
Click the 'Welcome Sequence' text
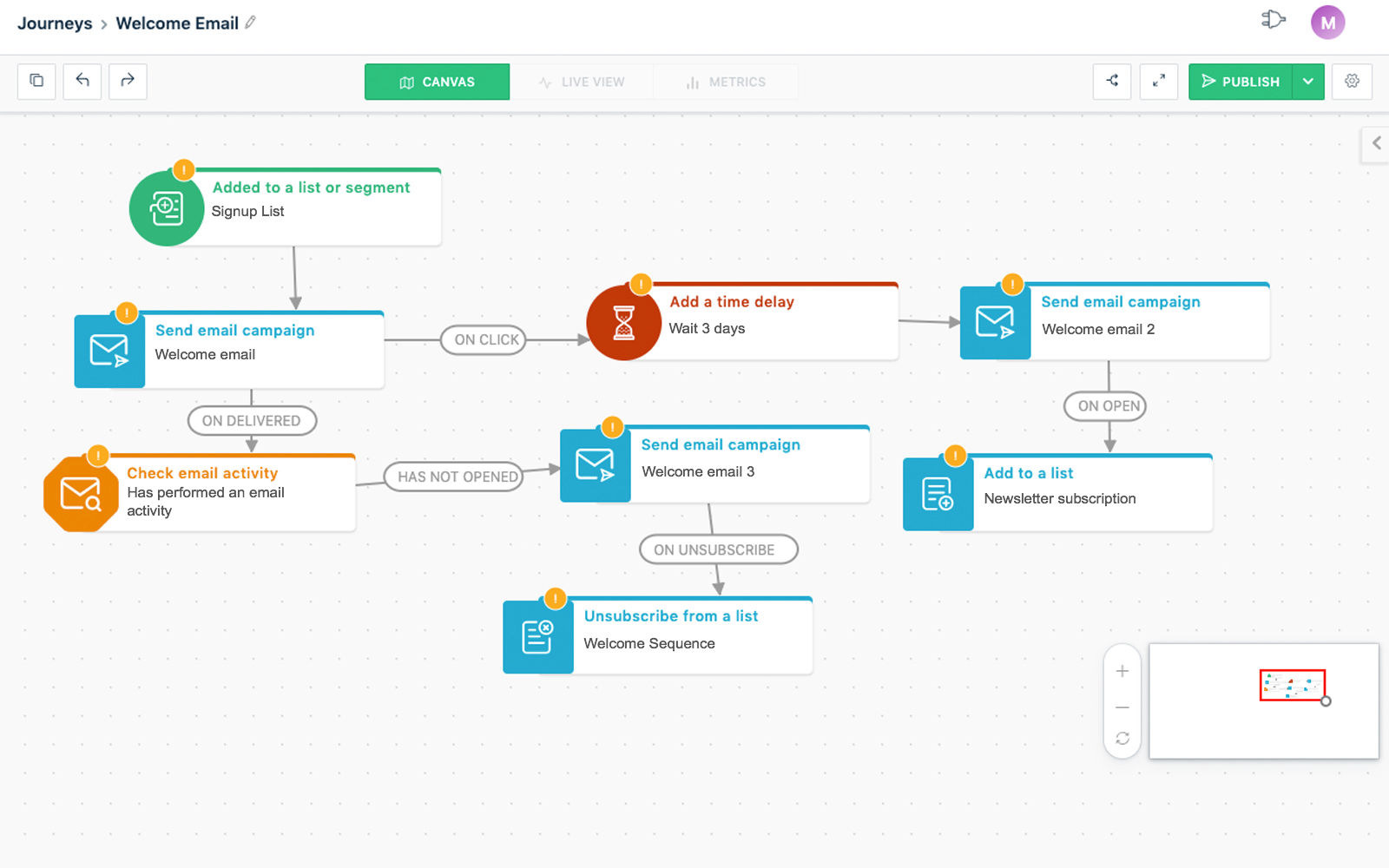[649, 643]
